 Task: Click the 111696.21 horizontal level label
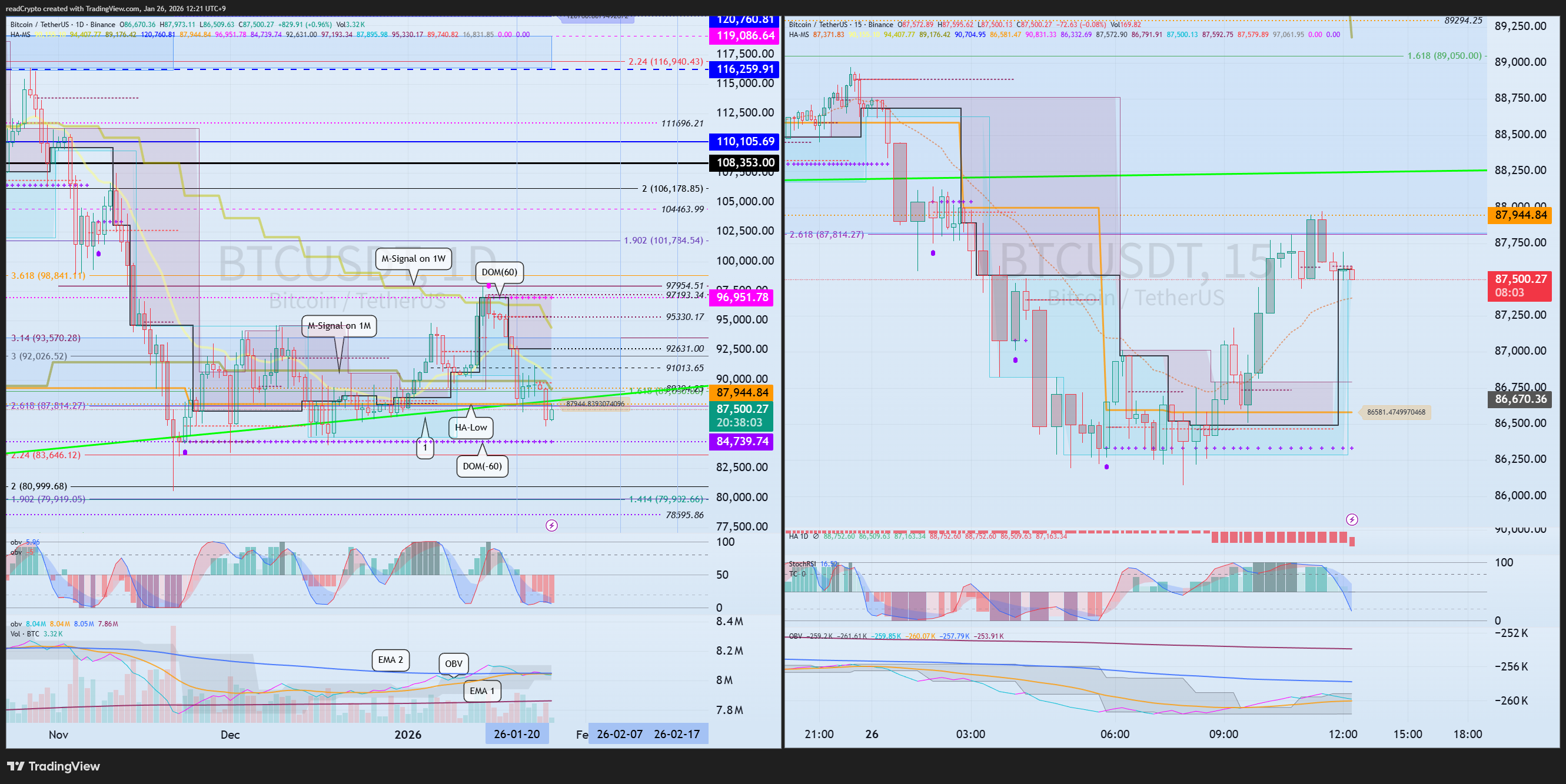click(x=682, y=124)
